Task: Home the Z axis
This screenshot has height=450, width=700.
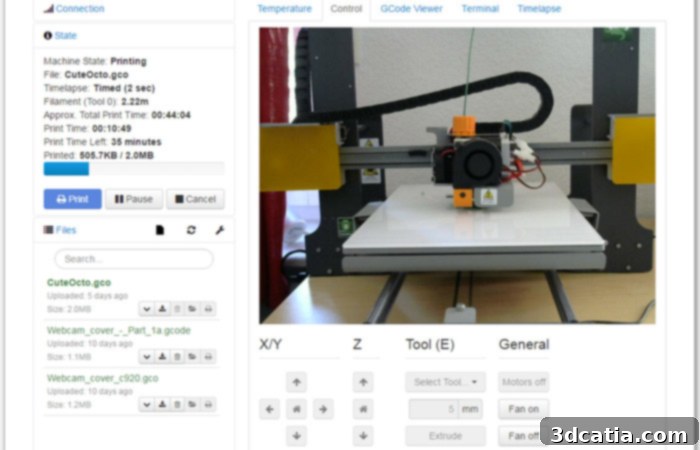Action: pos(363,409)
